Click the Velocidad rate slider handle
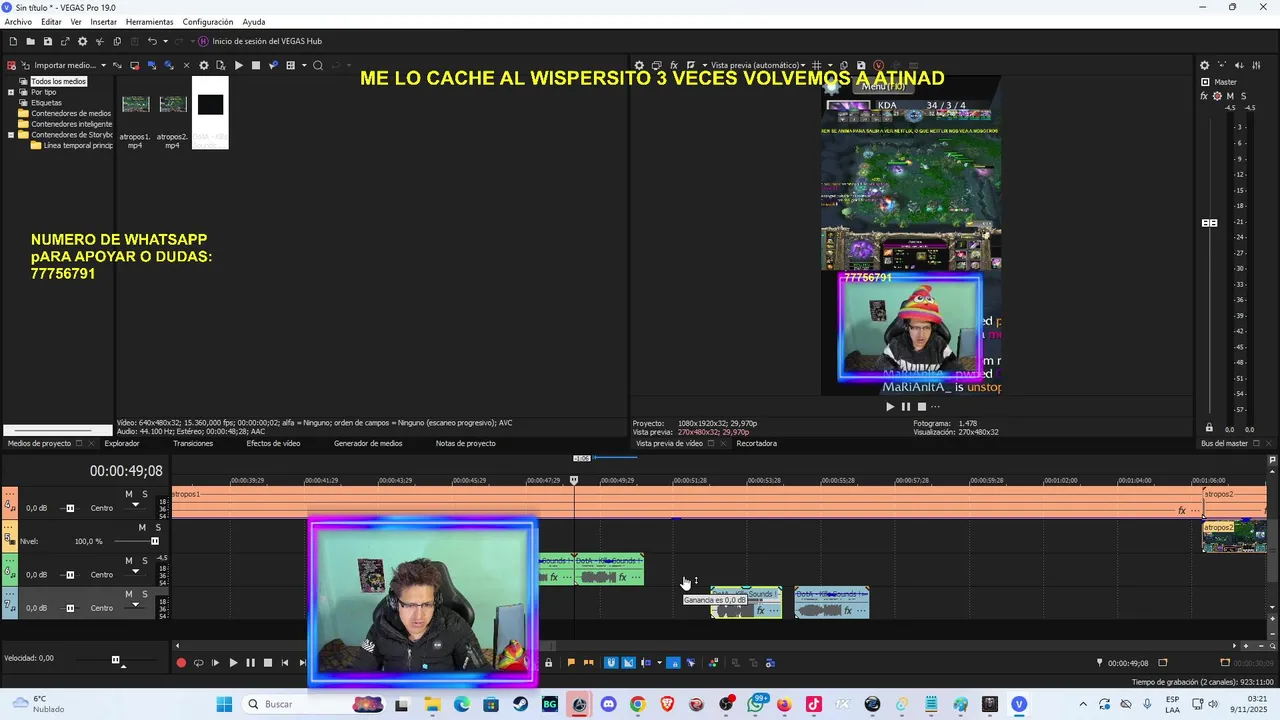 pyautogui.click(x=115, y=660)
